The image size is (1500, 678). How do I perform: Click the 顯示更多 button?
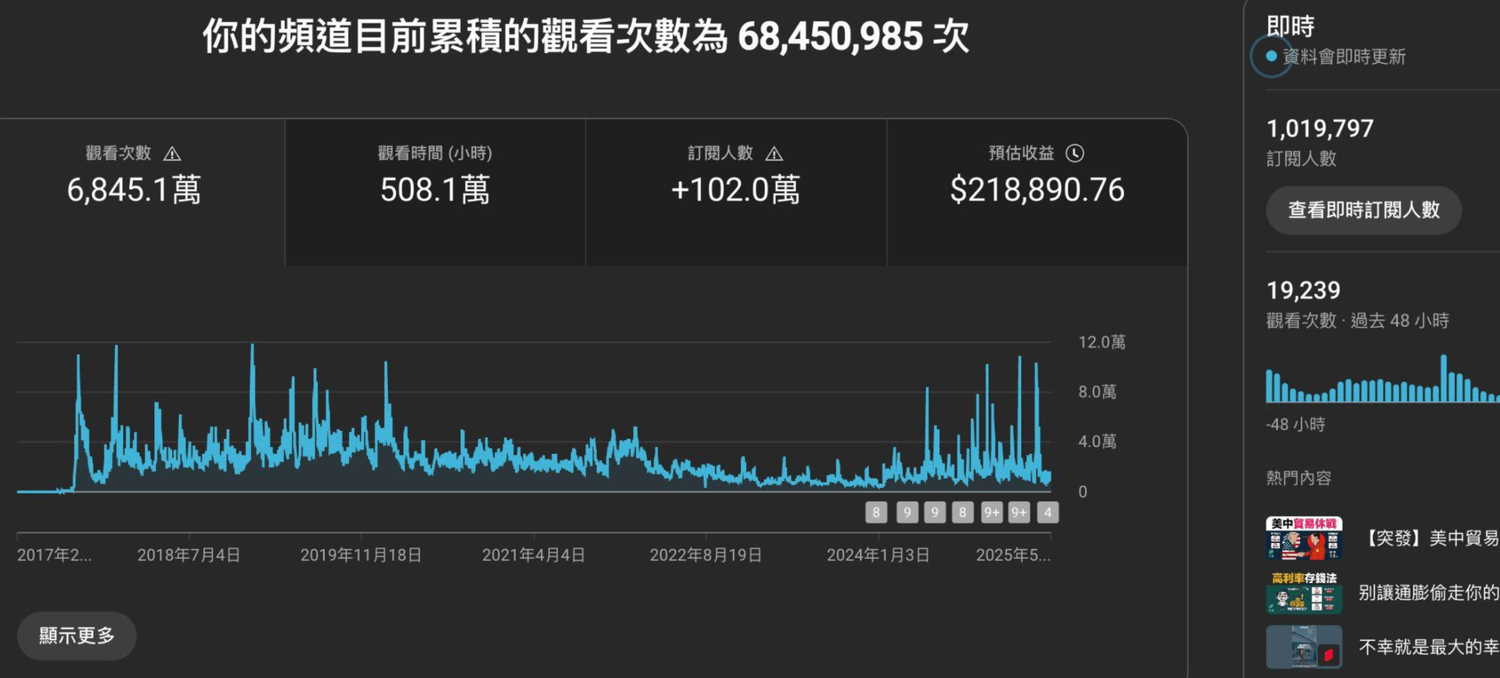(x=77, y=636)
